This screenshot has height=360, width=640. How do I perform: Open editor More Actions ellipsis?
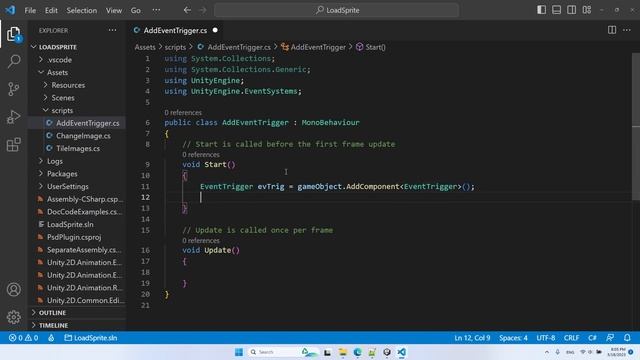(627, 30)
